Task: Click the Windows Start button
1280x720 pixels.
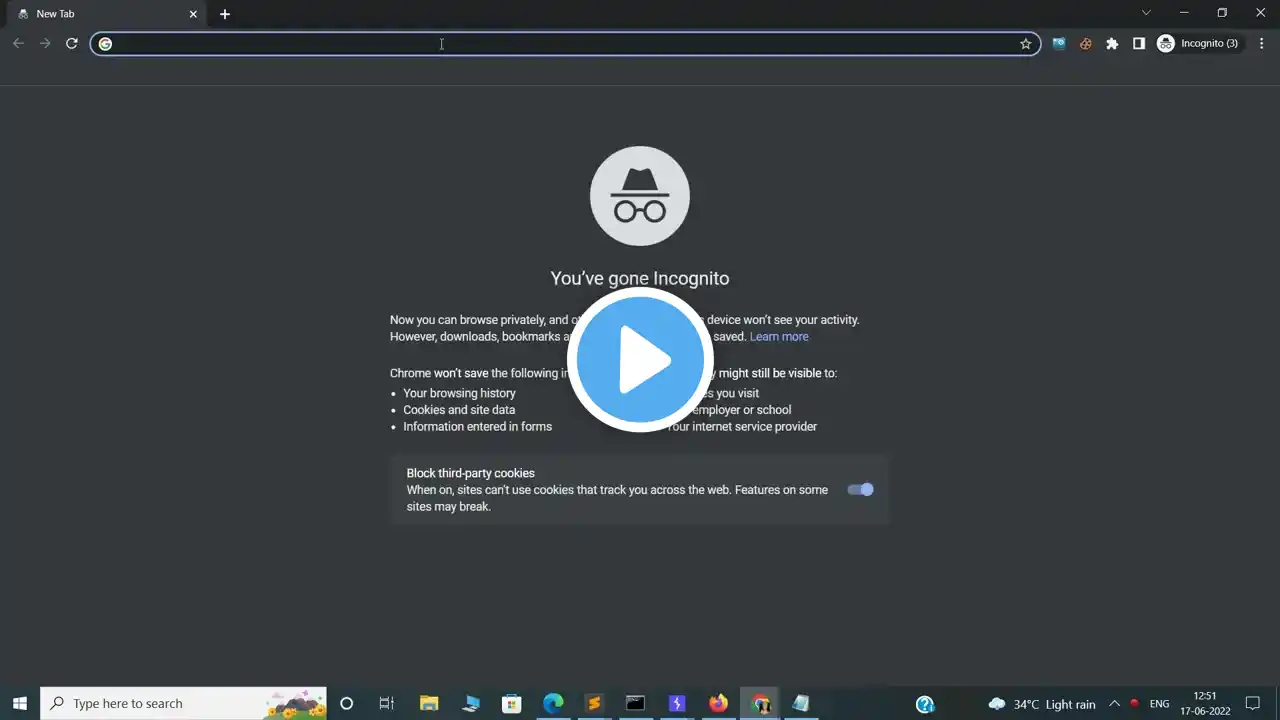Action: (x=19, y=704)
